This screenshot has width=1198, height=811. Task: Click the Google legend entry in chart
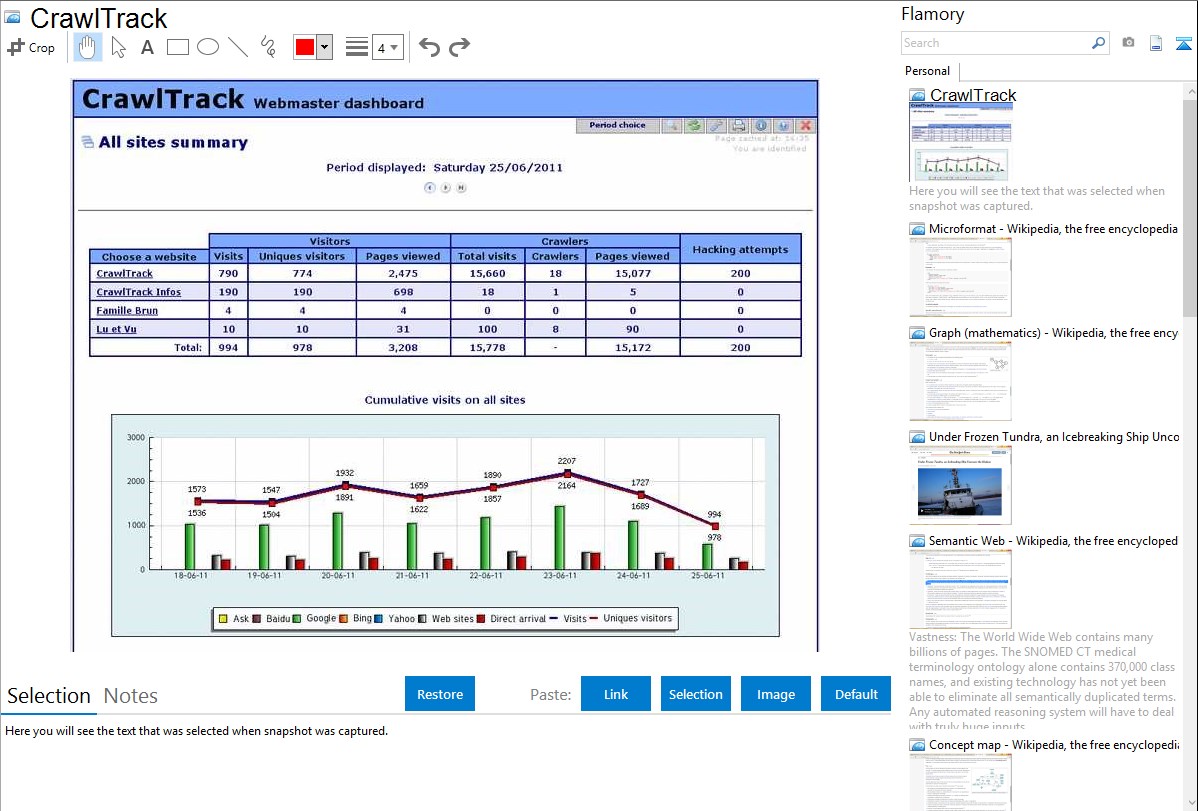[x=314, y=618]
